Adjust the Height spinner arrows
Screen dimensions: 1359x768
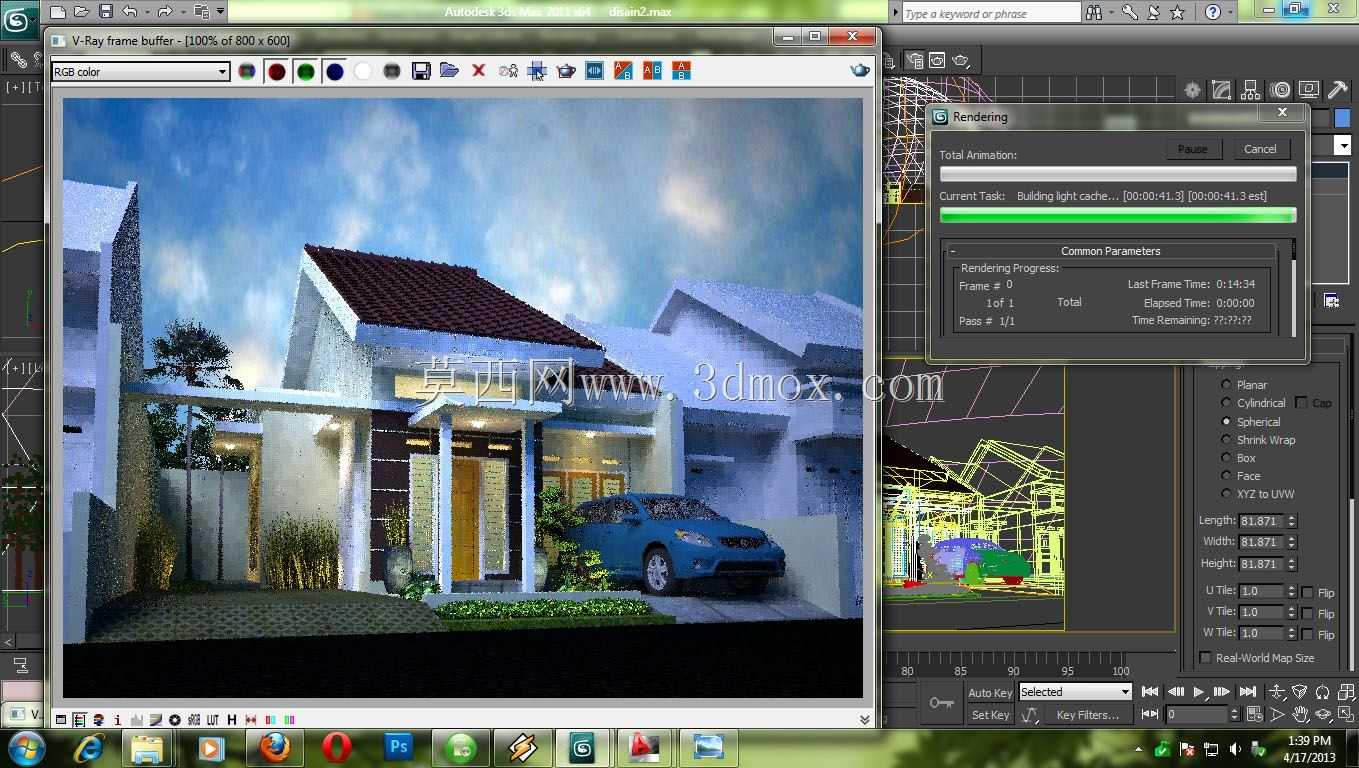pyautogui.click(x=1292, y=564)
